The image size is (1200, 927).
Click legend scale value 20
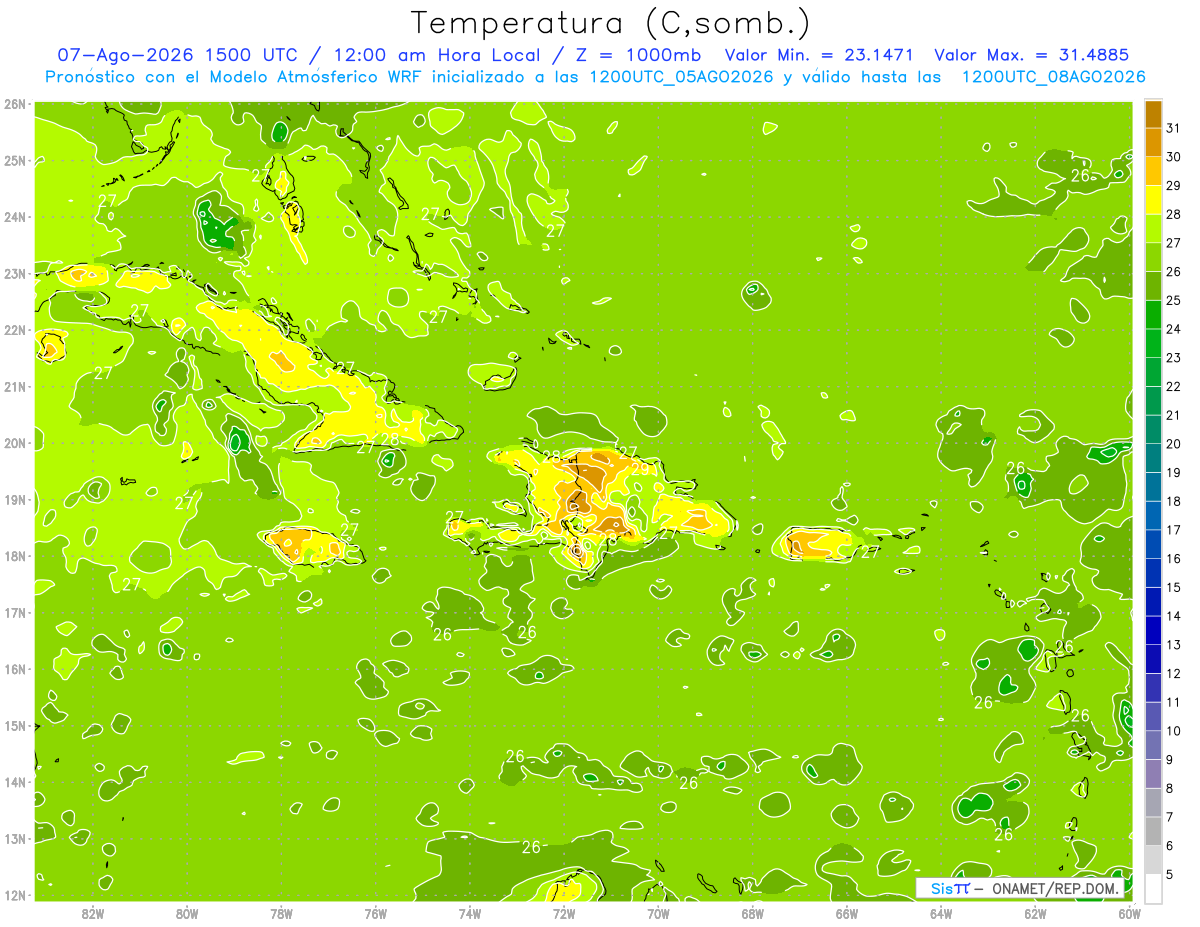coord(1174,444)
